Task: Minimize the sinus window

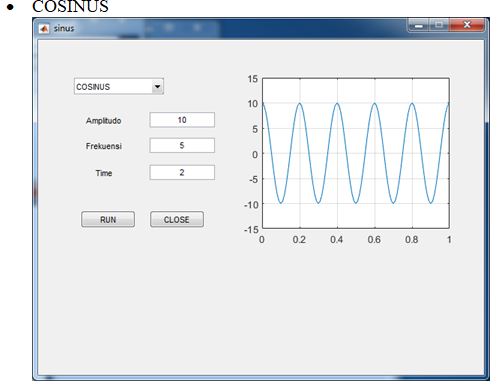Action: point(419,25)
